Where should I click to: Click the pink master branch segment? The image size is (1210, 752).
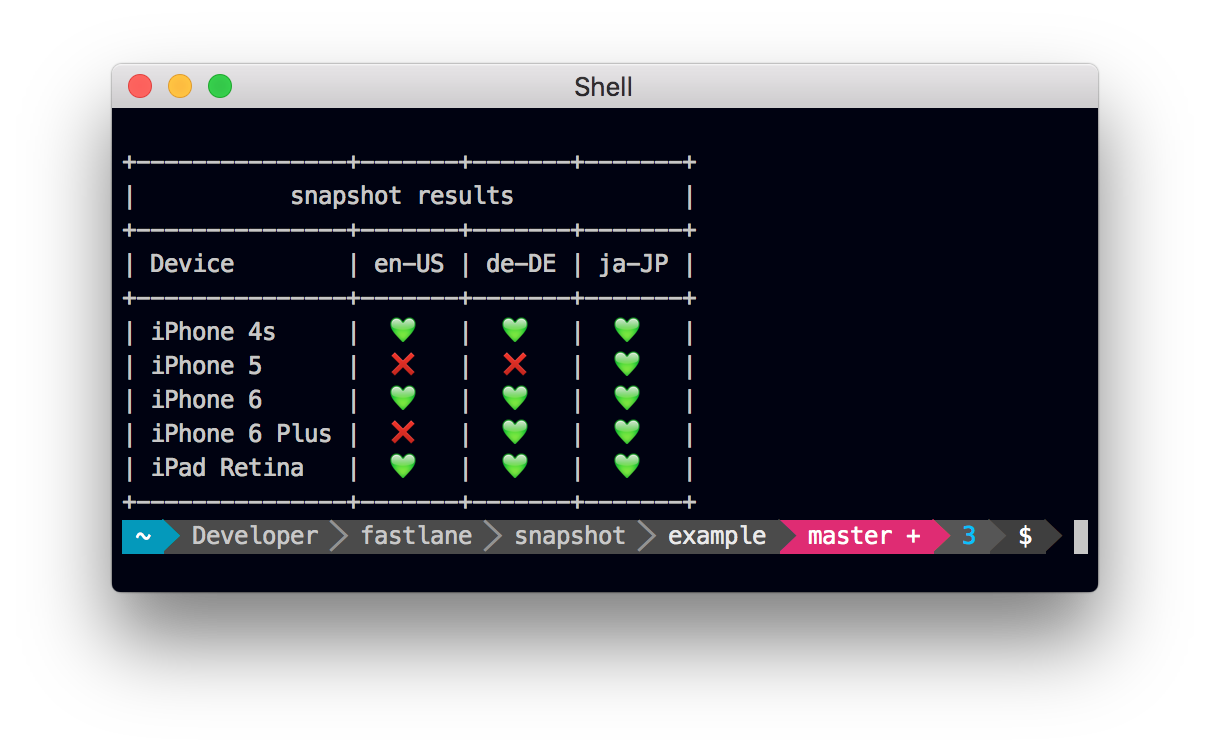click(x=862, y=536)
